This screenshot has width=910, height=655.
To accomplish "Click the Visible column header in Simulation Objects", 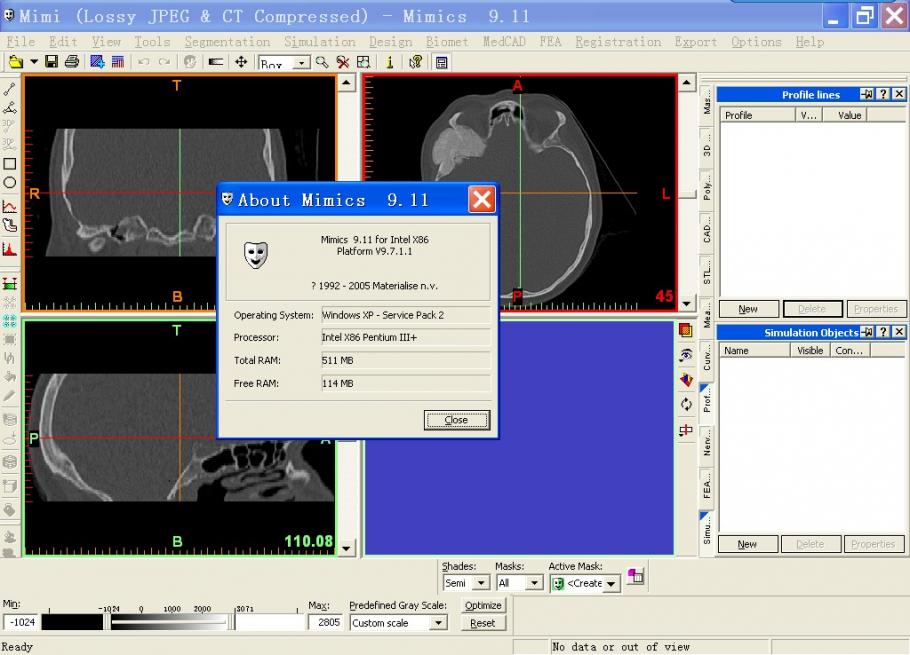I will (810, 350).
